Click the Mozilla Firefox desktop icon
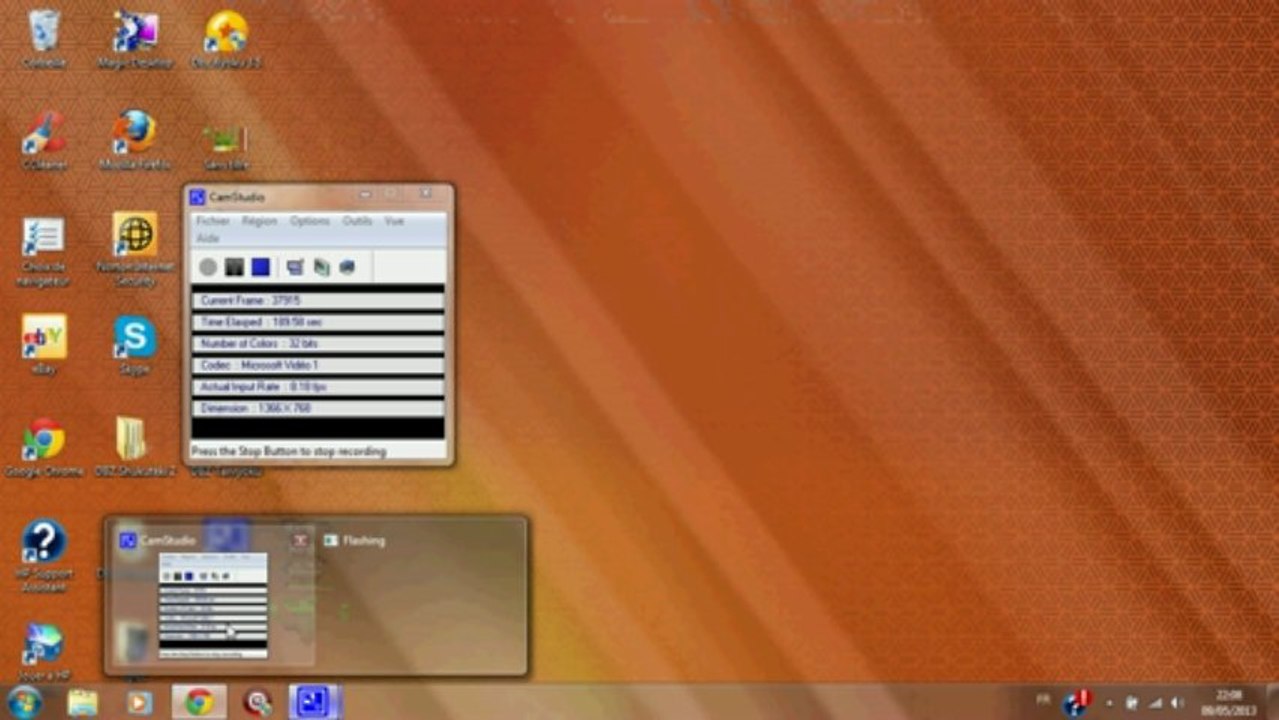This screenshot has width=1279, height=720. [x=135, y=140]
